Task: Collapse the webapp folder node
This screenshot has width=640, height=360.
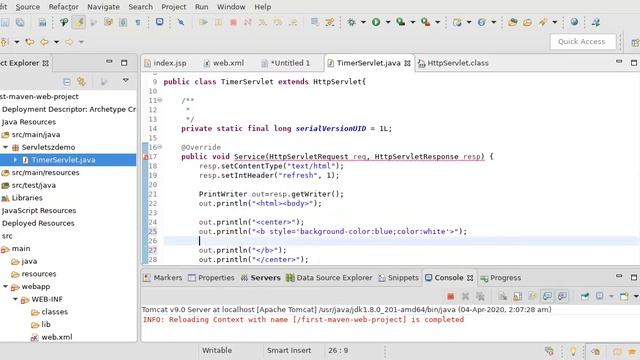Action: [x=5, y=287]
